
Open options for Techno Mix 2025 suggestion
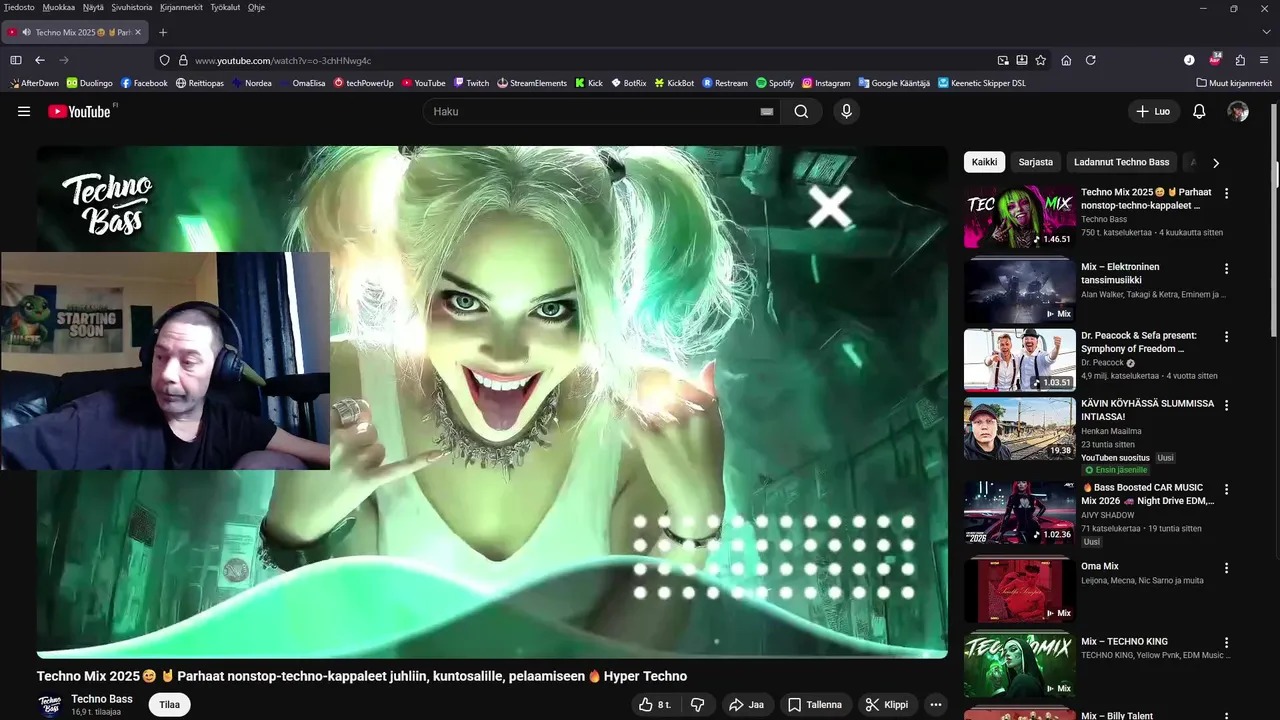[1227, 193]
